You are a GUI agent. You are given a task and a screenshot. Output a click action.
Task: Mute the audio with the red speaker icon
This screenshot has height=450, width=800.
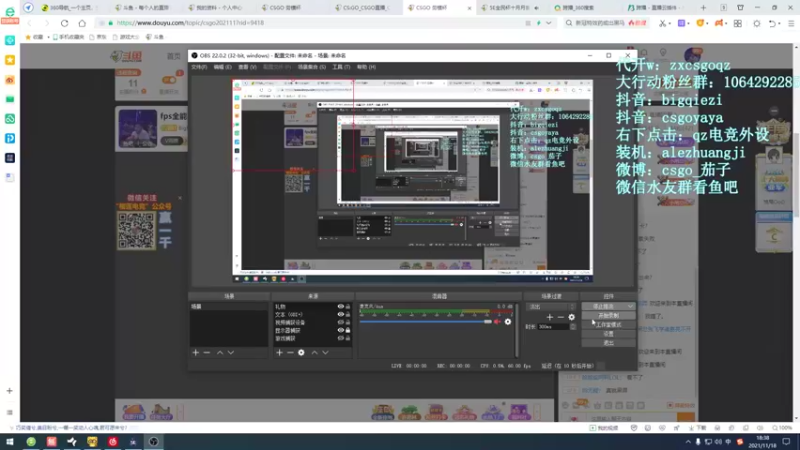pos(497,322)
